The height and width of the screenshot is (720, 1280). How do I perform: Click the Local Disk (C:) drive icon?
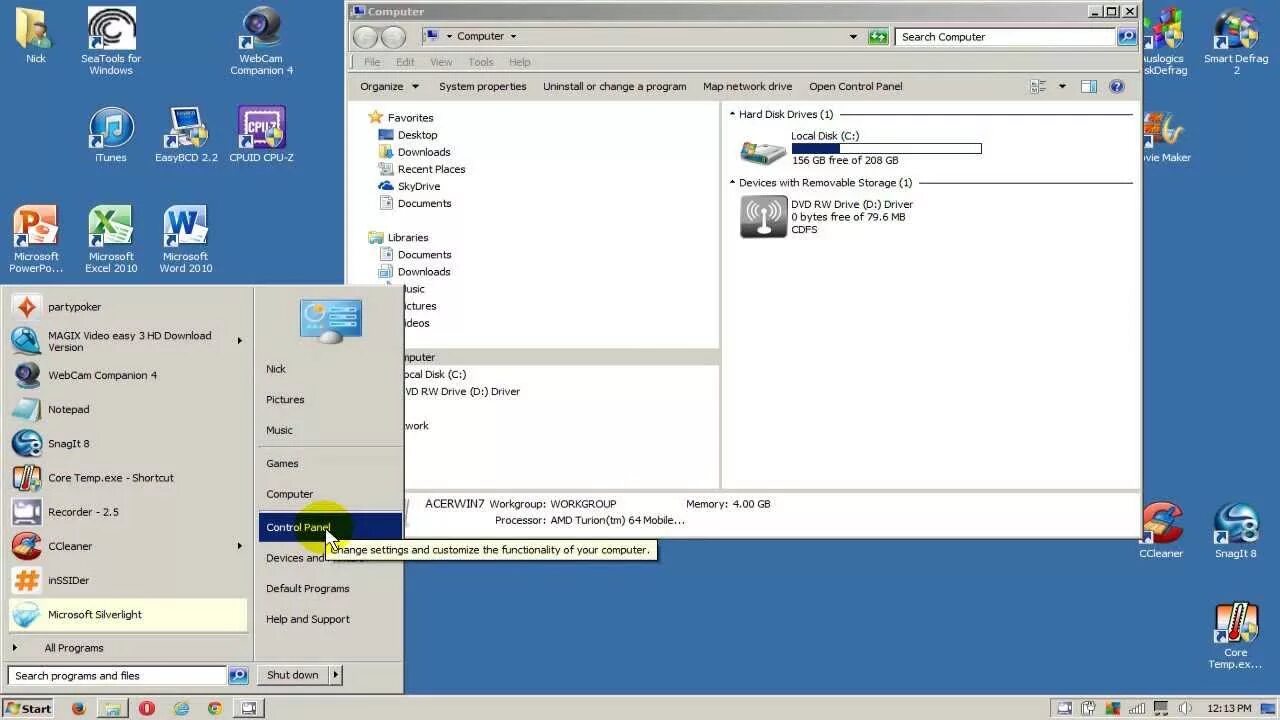pyautogui.click(x=763, y=151)
